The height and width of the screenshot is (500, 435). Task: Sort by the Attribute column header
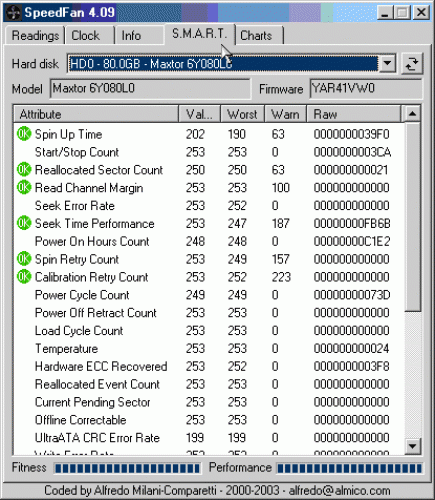pyautogui.click(x=96, y=114)
